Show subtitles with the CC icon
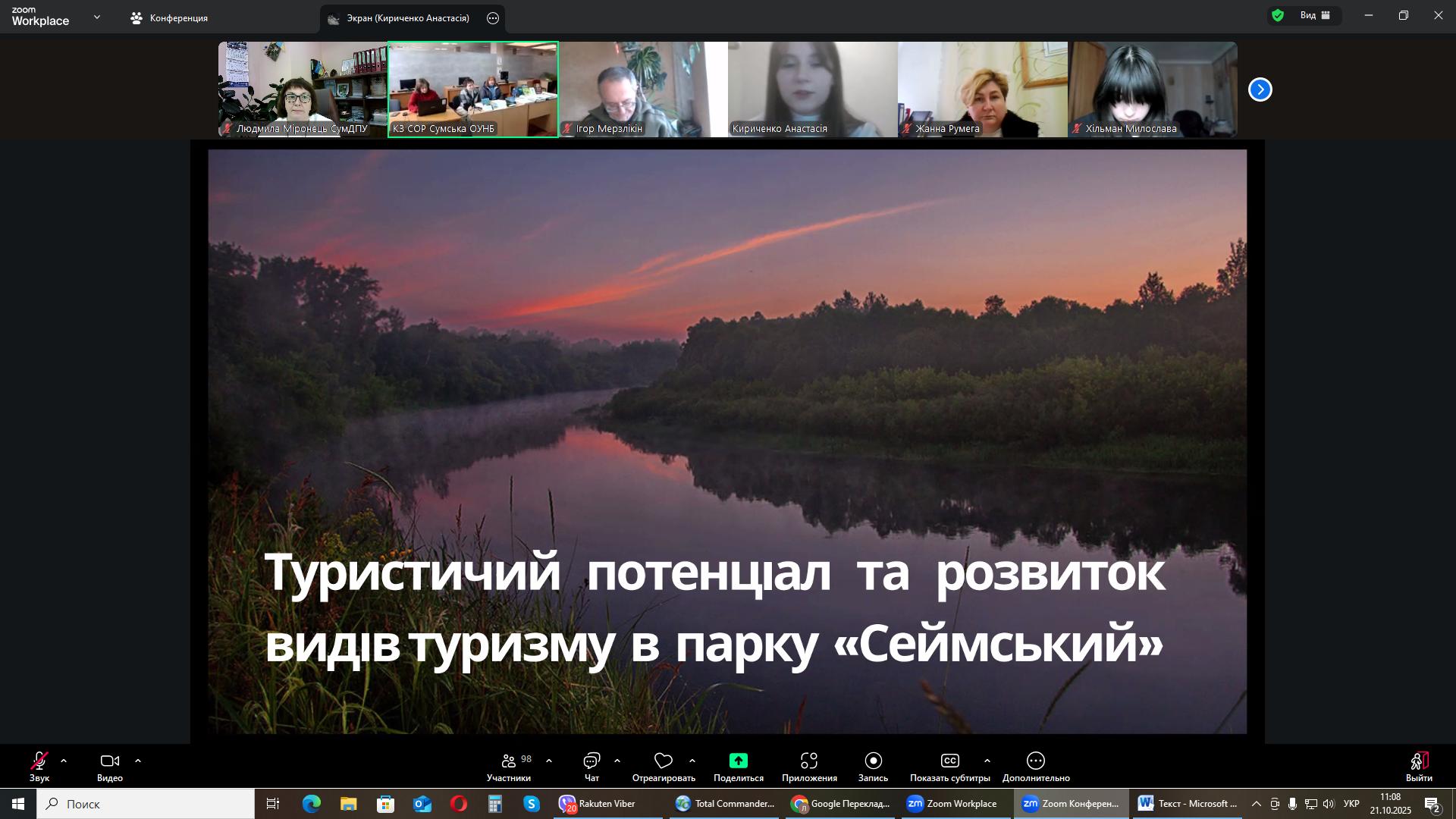 (x=949, y=761)
